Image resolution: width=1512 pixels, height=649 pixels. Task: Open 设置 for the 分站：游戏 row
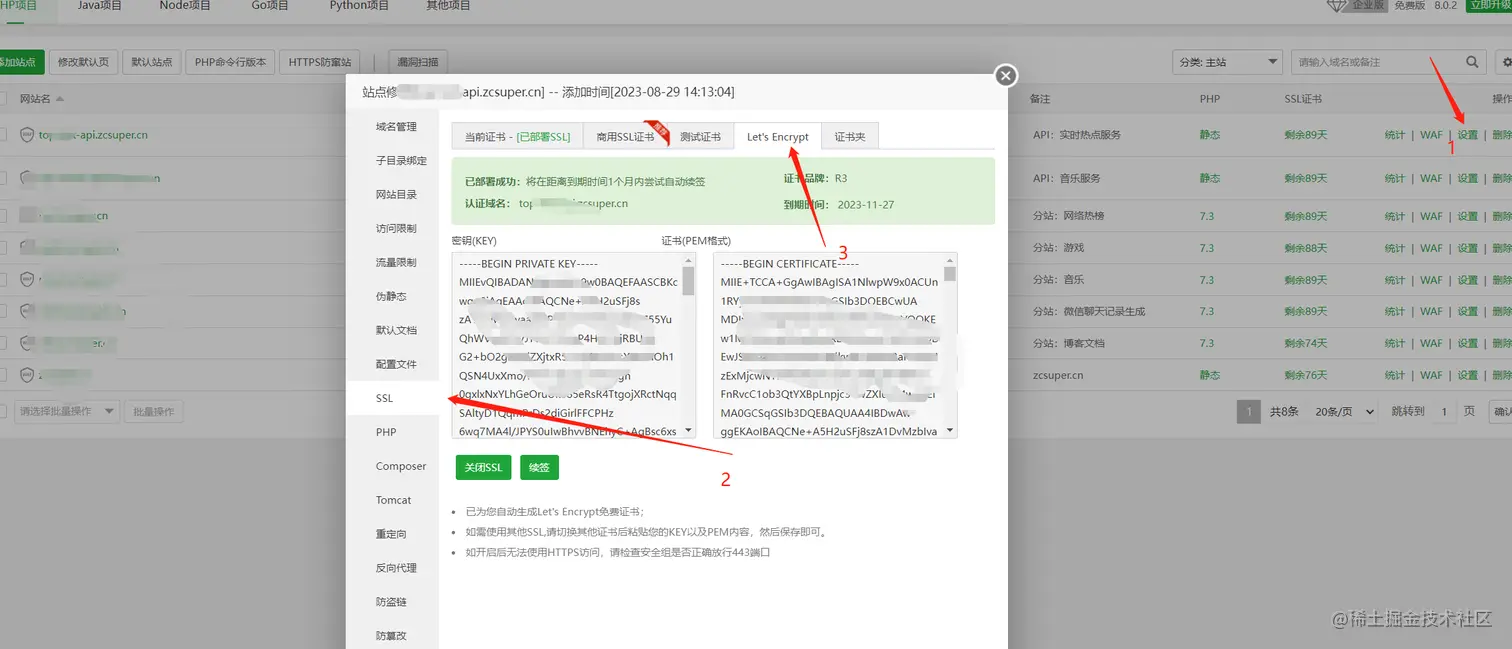point(1467,248)
